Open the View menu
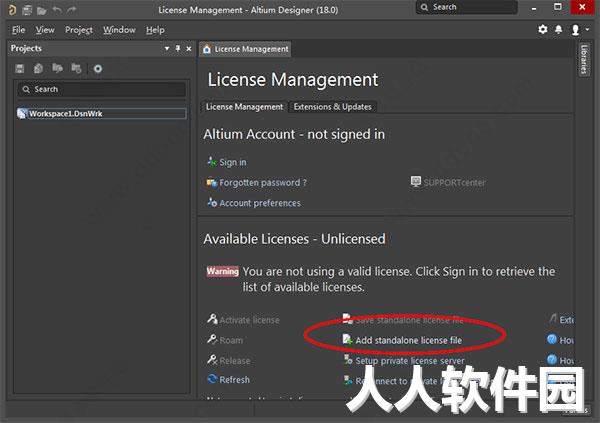This screenshot has height=423, width=600. (x=45, y=30)
